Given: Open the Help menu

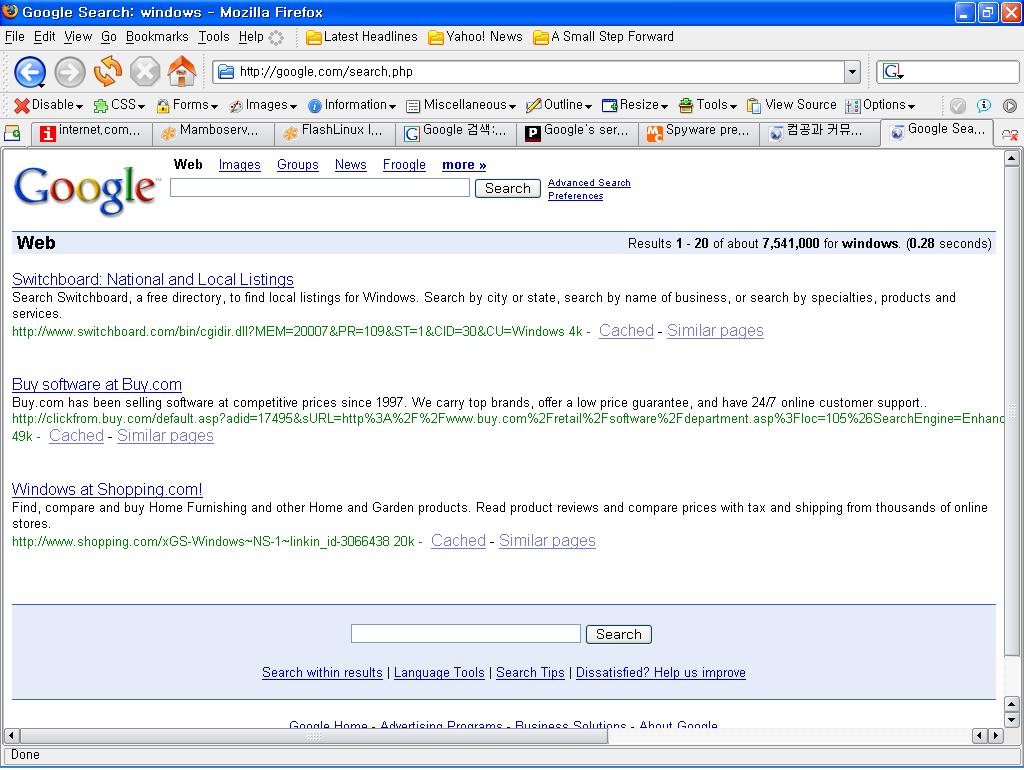Looking at the screenshot, I should tap(251, 37).
